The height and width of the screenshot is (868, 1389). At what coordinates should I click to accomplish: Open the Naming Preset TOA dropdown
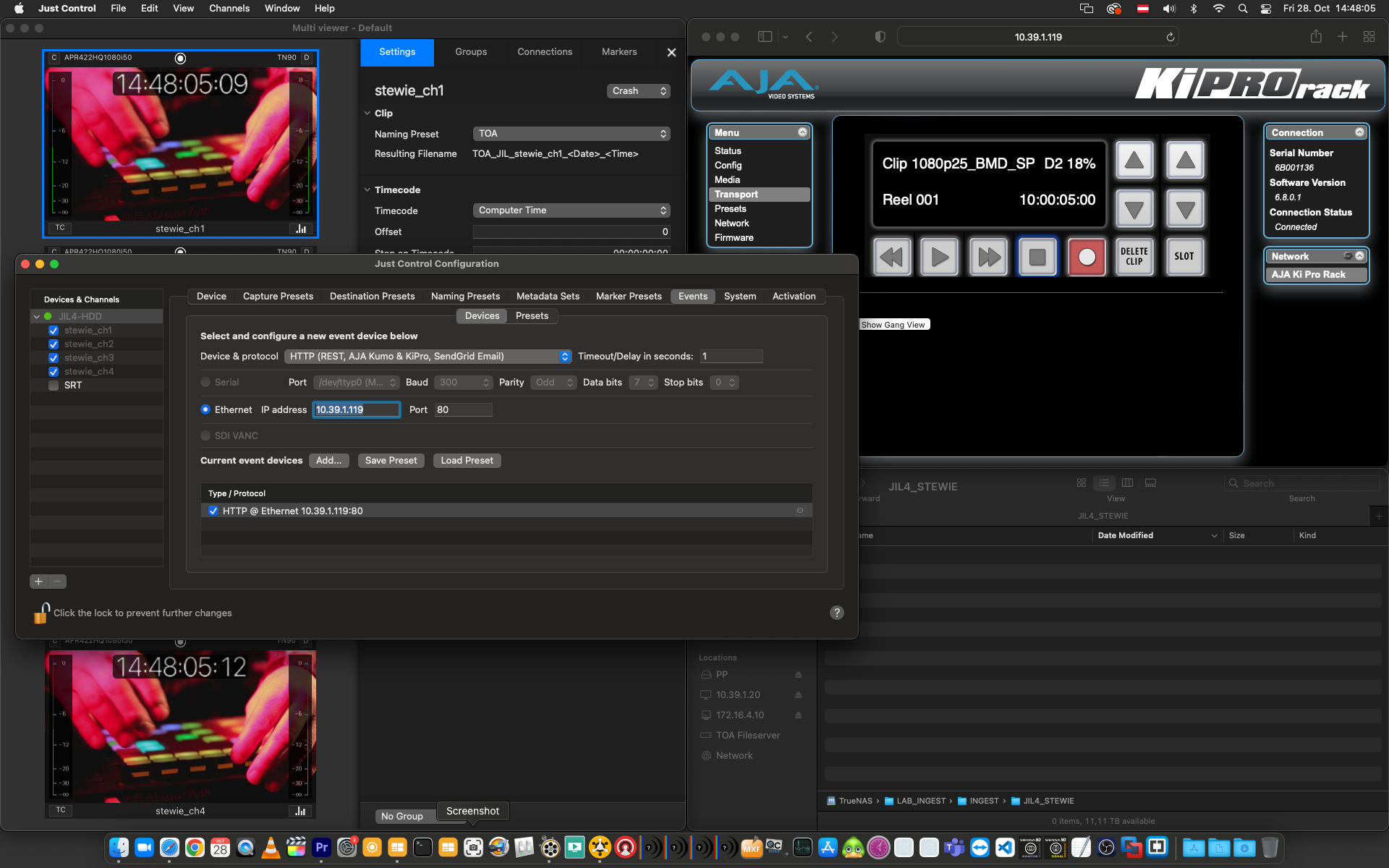[x=572, y=134]
